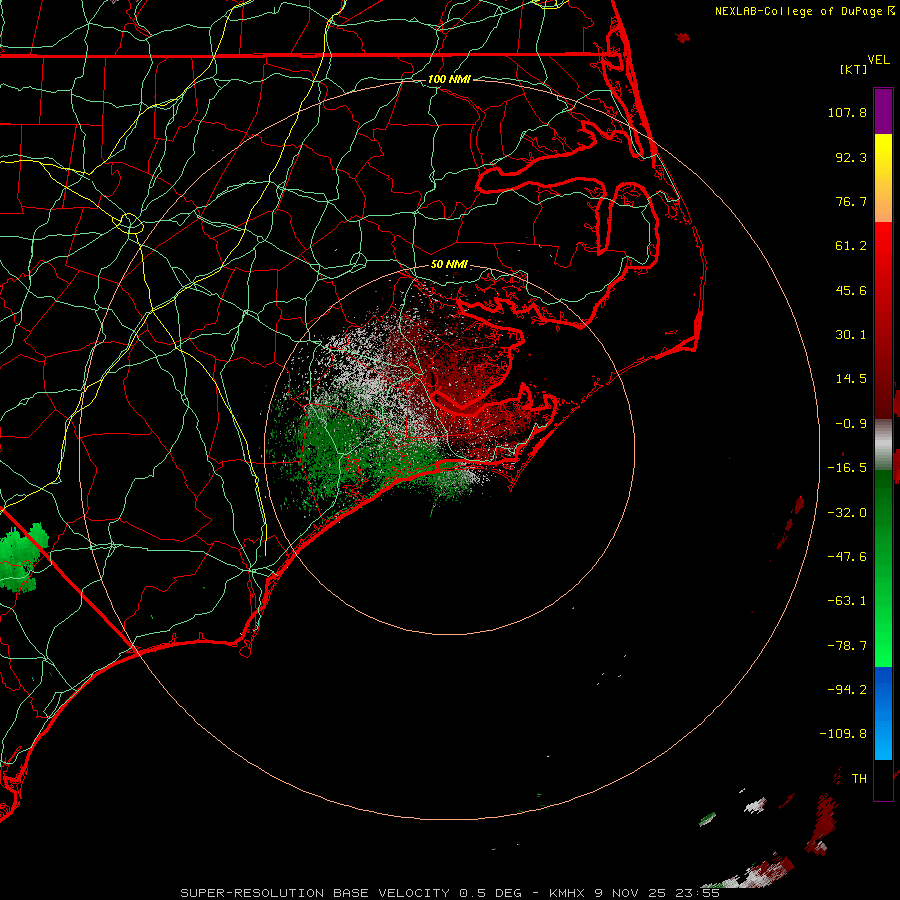Click the 45.6 legend value
900x900 pixels.
coord(851,290)
